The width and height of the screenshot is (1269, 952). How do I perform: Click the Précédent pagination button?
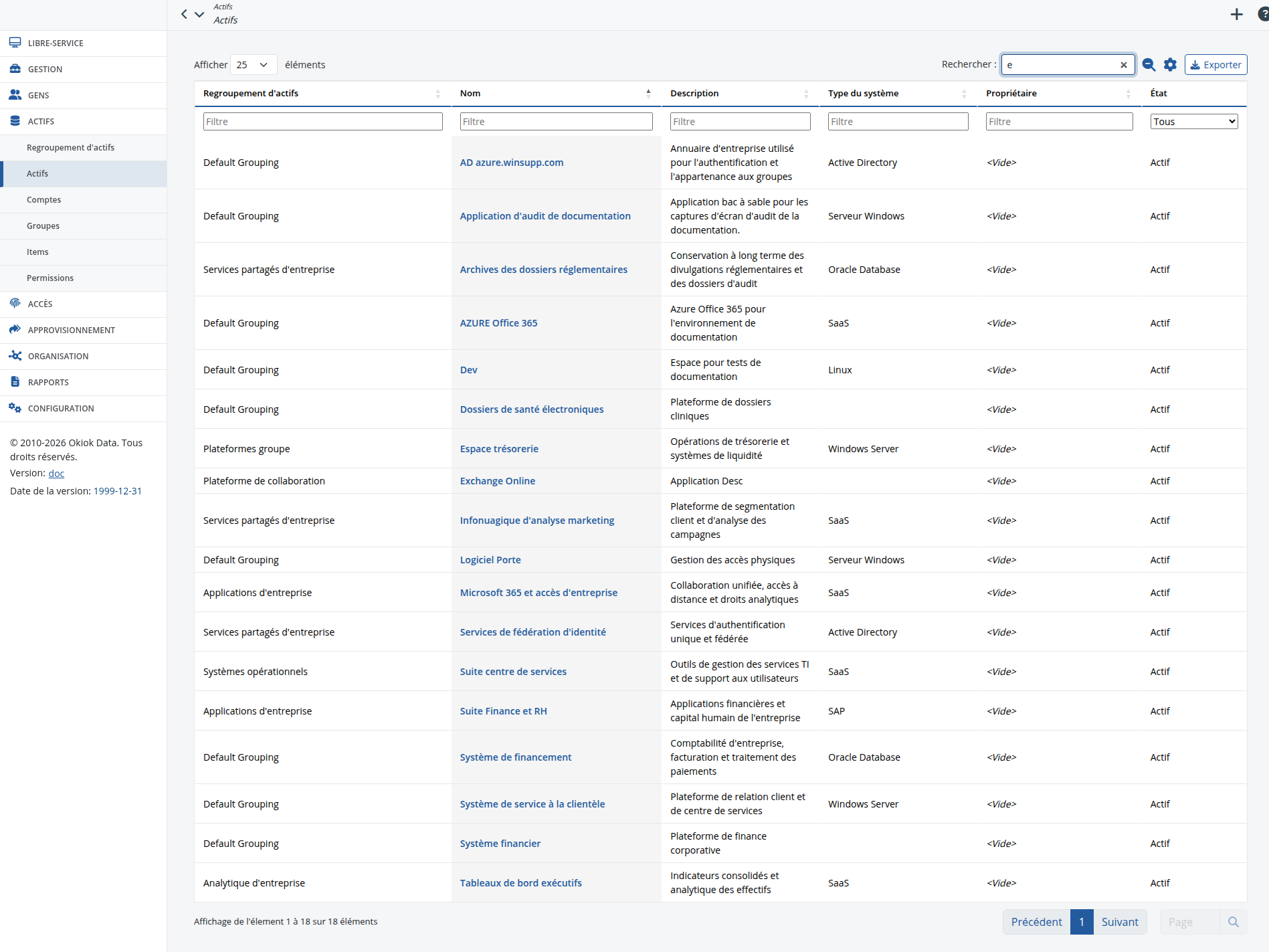click(1036, 922)
